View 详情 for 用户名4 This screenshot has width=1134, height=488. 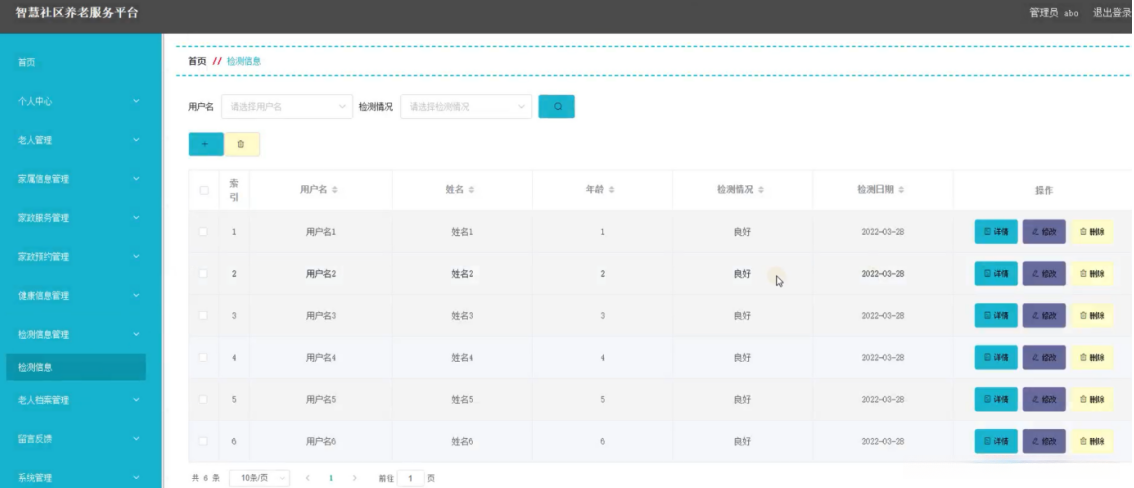click(x=996, y=357)
